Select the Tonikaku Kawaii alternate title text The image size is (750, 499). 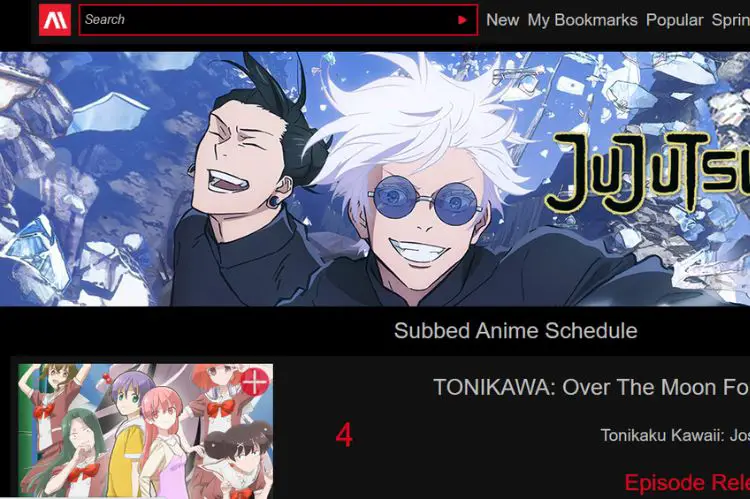tap(675, 435)
